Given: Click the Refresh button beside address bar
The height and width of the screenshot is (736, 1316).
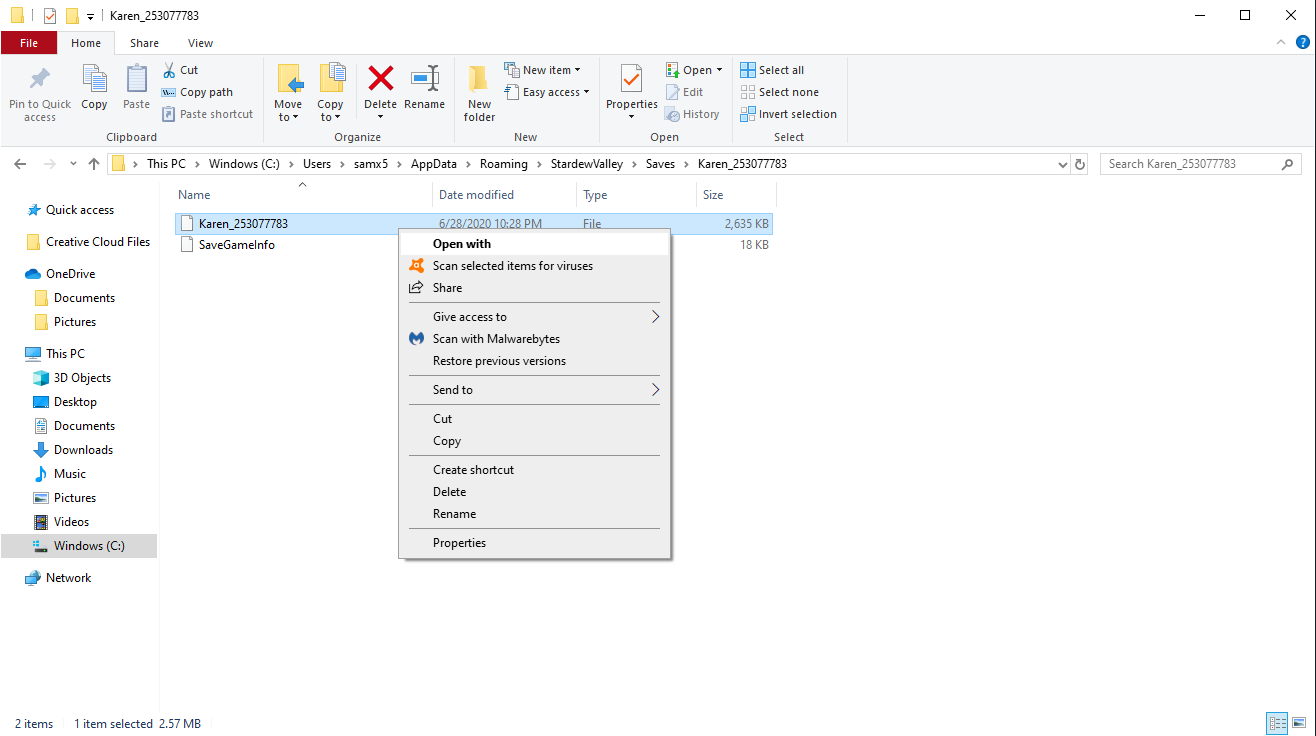Looking at the screenshot, I should (x=1080, y=164).
